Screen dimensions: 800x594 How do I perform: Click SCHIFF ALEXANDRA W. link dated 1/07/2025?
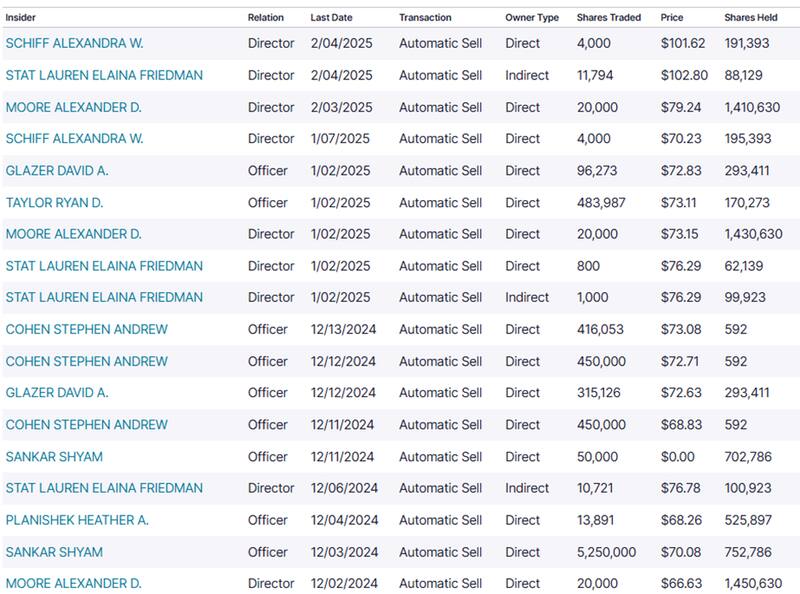(x=75, y=139)
